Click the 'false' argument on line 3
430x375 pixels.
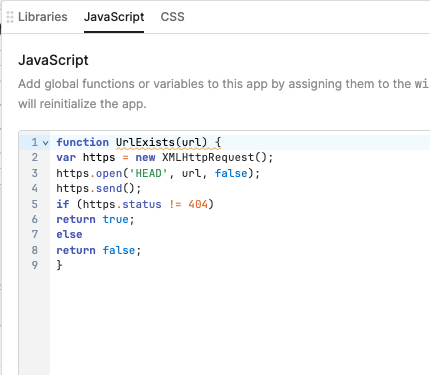[231, 173]
